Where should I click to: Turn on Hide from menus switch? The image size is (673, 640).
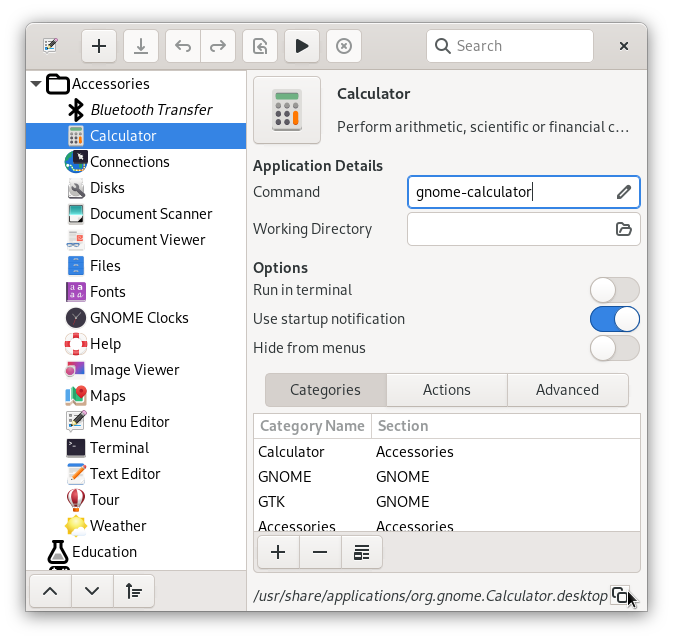614,348
